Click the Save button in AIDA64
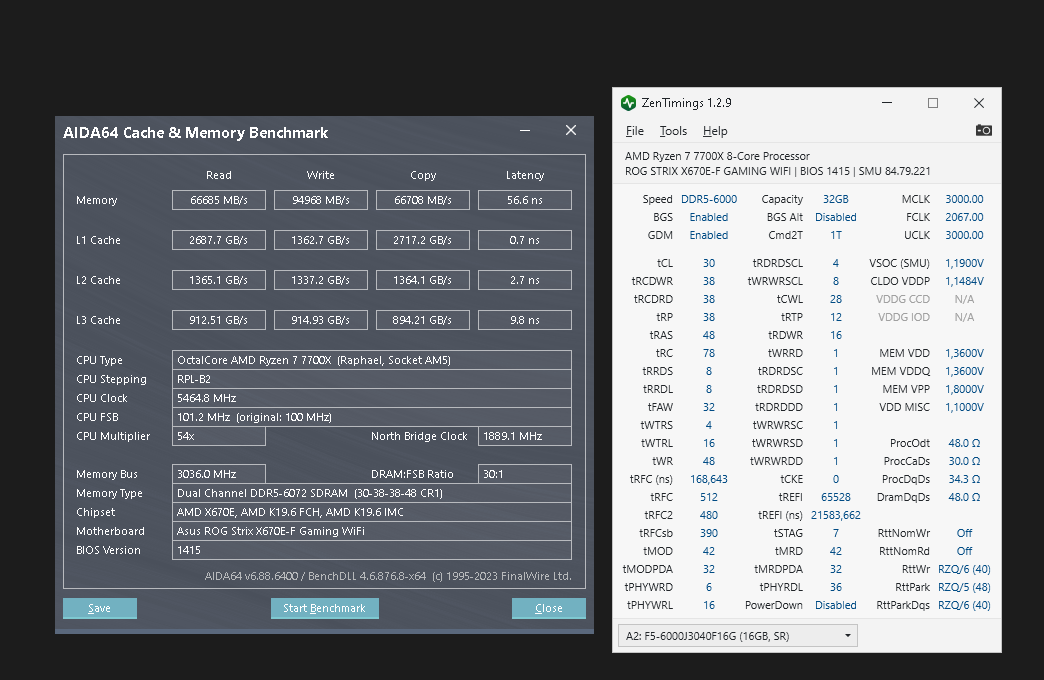 click(100, 608)
